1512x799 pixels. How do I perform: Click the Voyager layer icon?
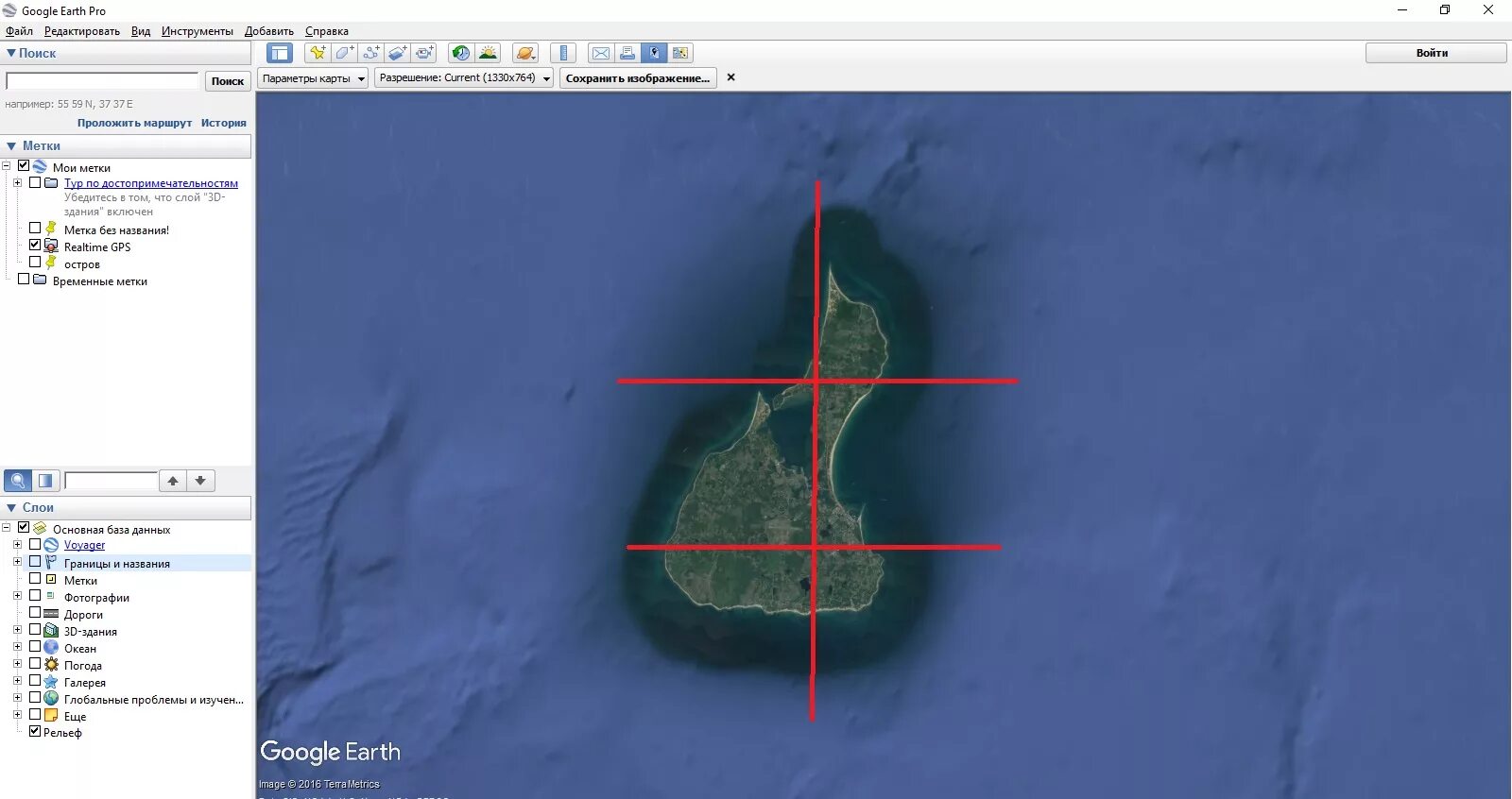51,545
